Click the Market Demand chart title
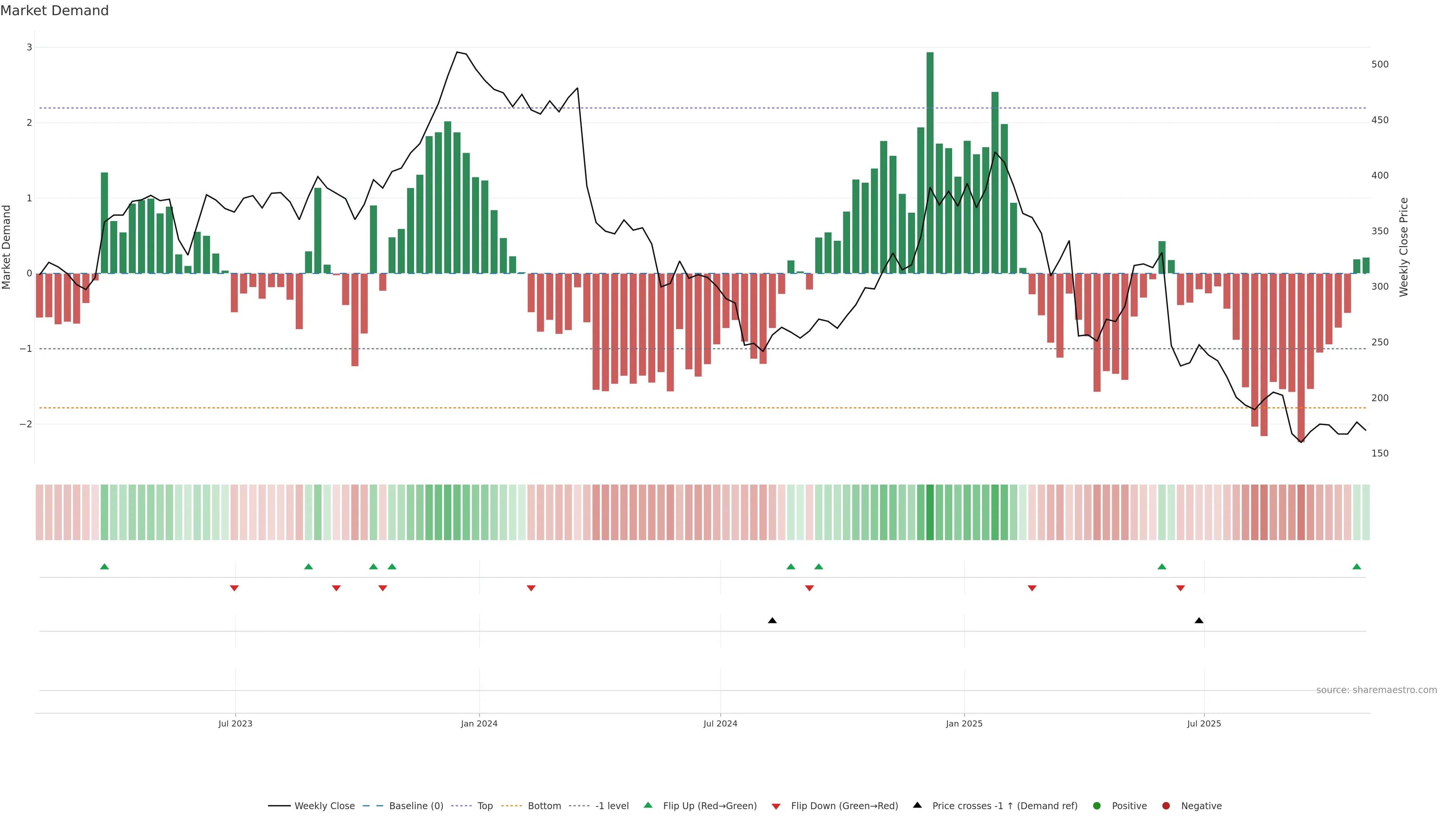The height and width of the screenshot is (819, 1456). [54, 11]
